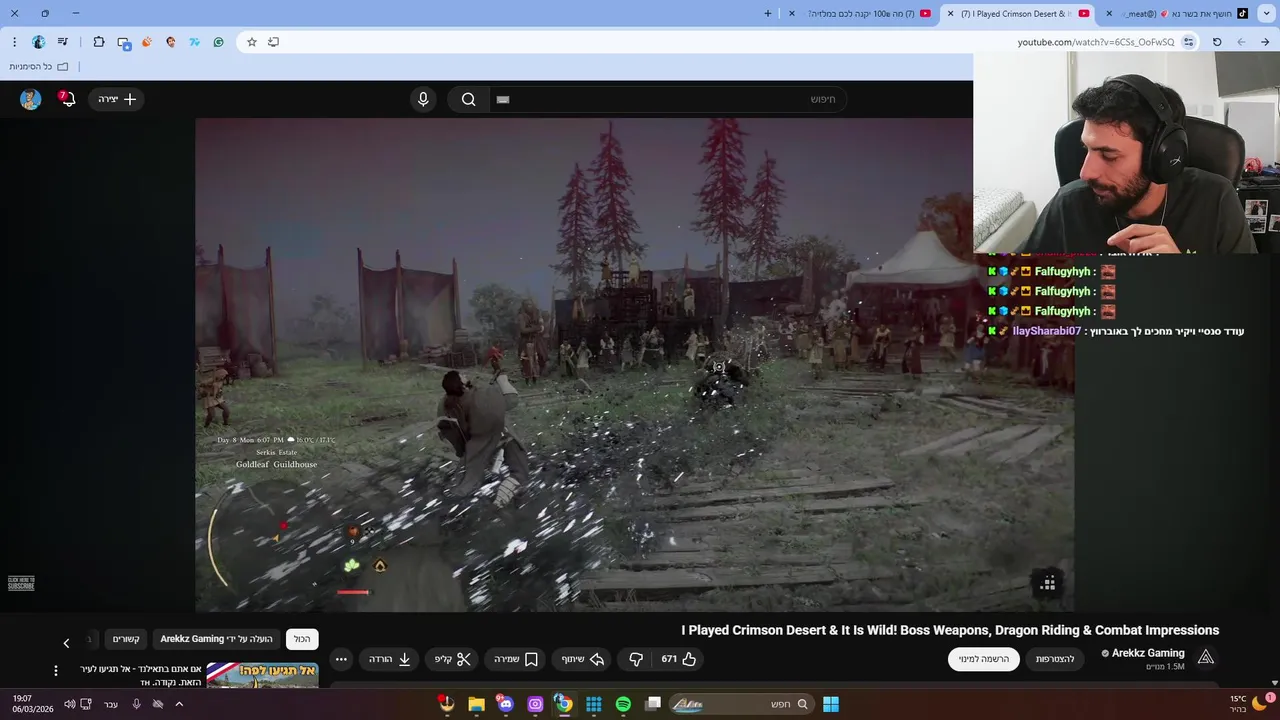Click the orange extension icon in toolbar
The image size is (1280, 720).
pos(147,42)
